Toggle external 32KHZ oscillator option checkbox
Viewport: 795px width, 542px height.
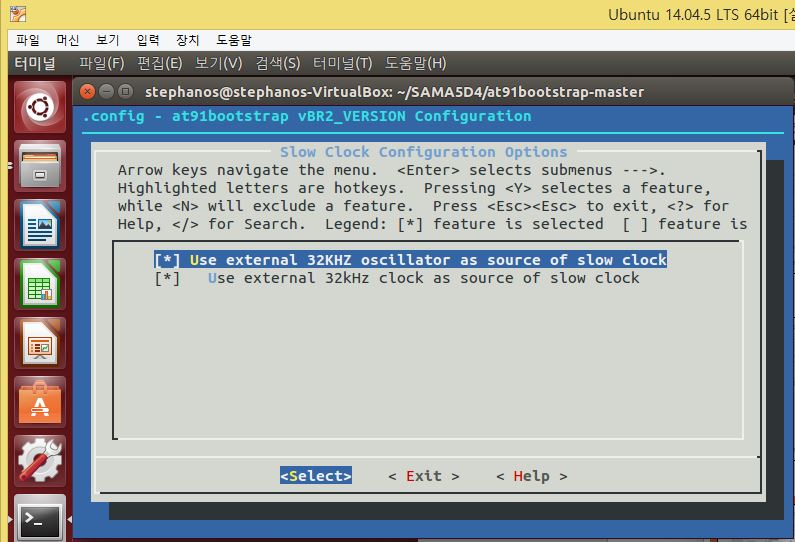(x=167, y=260)
